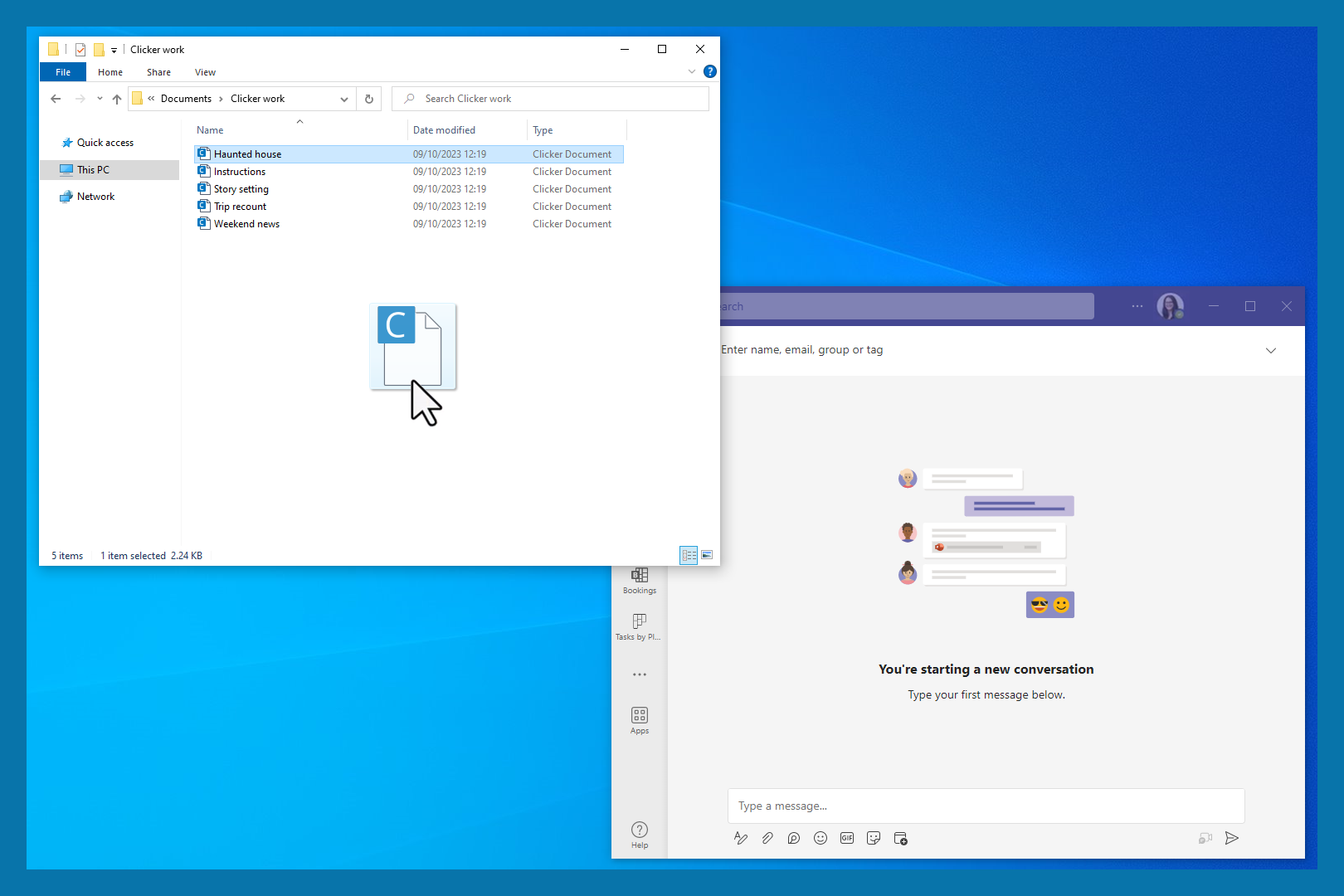This screenshot has width=1344, height=896.
Task: Insert a GIF into the message
Action: coord(847,838)
